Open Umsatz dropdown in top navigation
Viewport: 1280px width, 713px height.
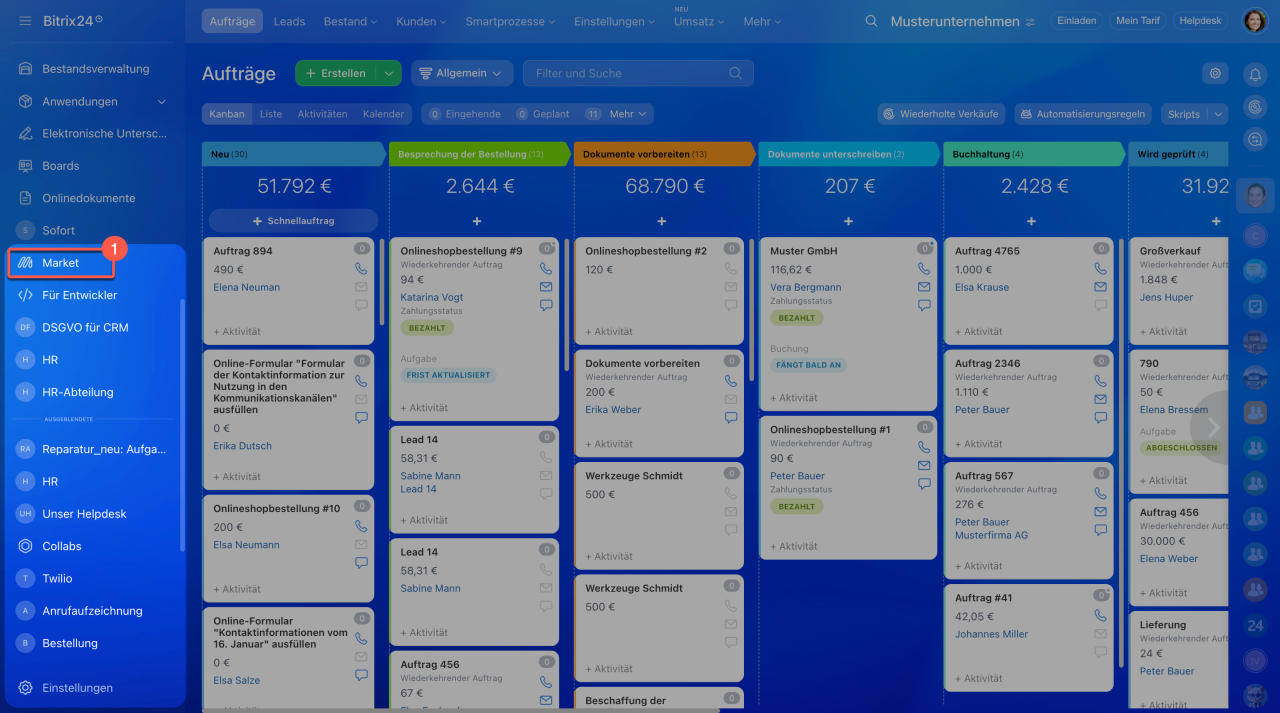point(699,21)
